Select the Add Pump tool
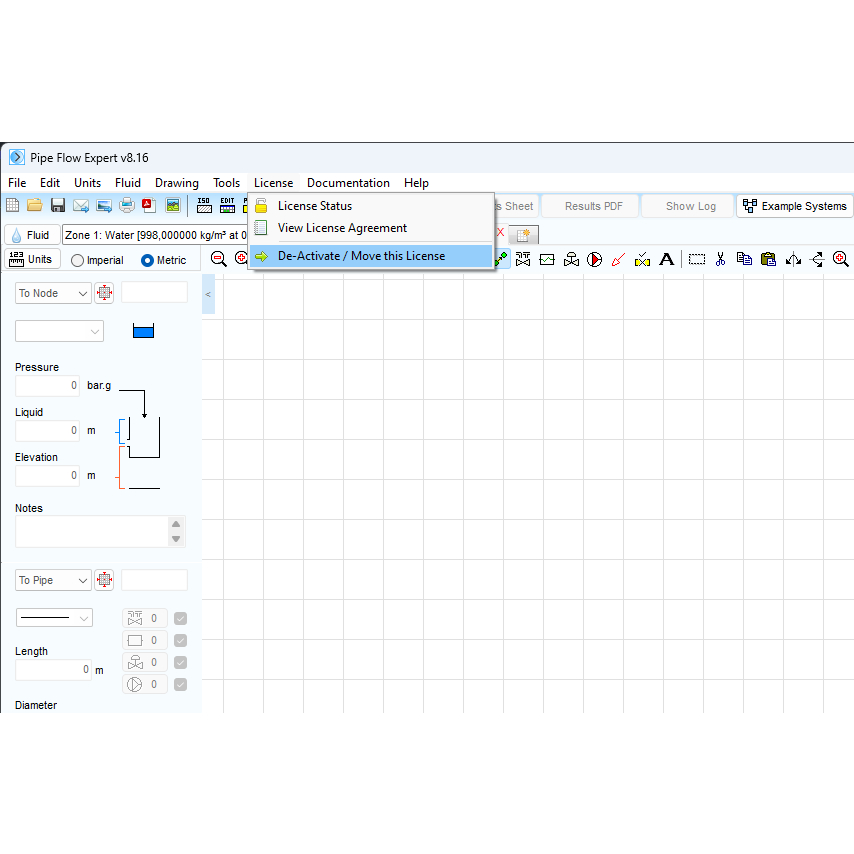 [x=595, y=259]
